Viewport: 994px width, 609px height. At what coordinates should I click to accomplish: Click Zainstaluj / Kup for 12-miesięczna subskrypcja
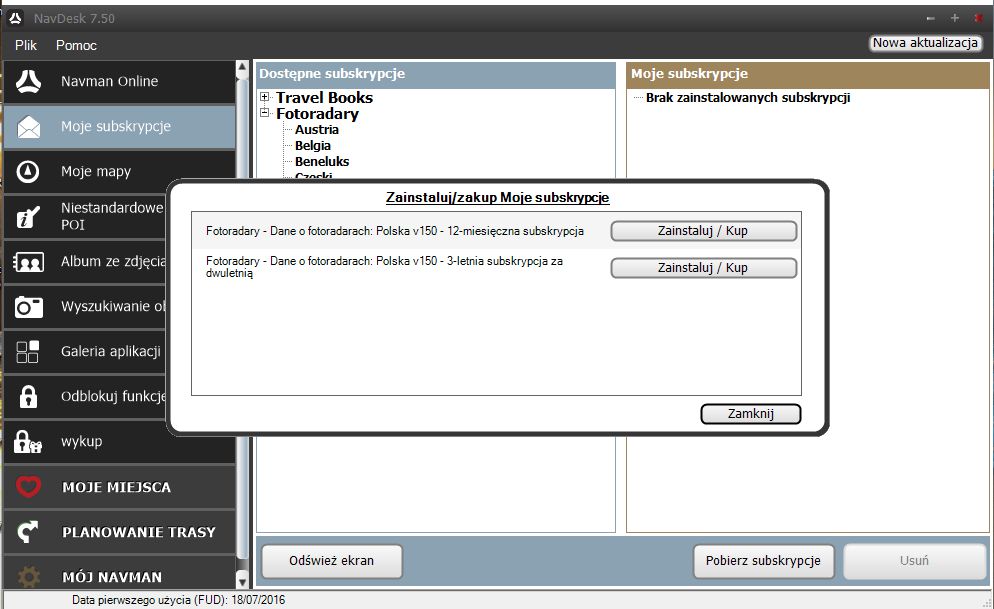pyautogui.click(x=703, y=231)
